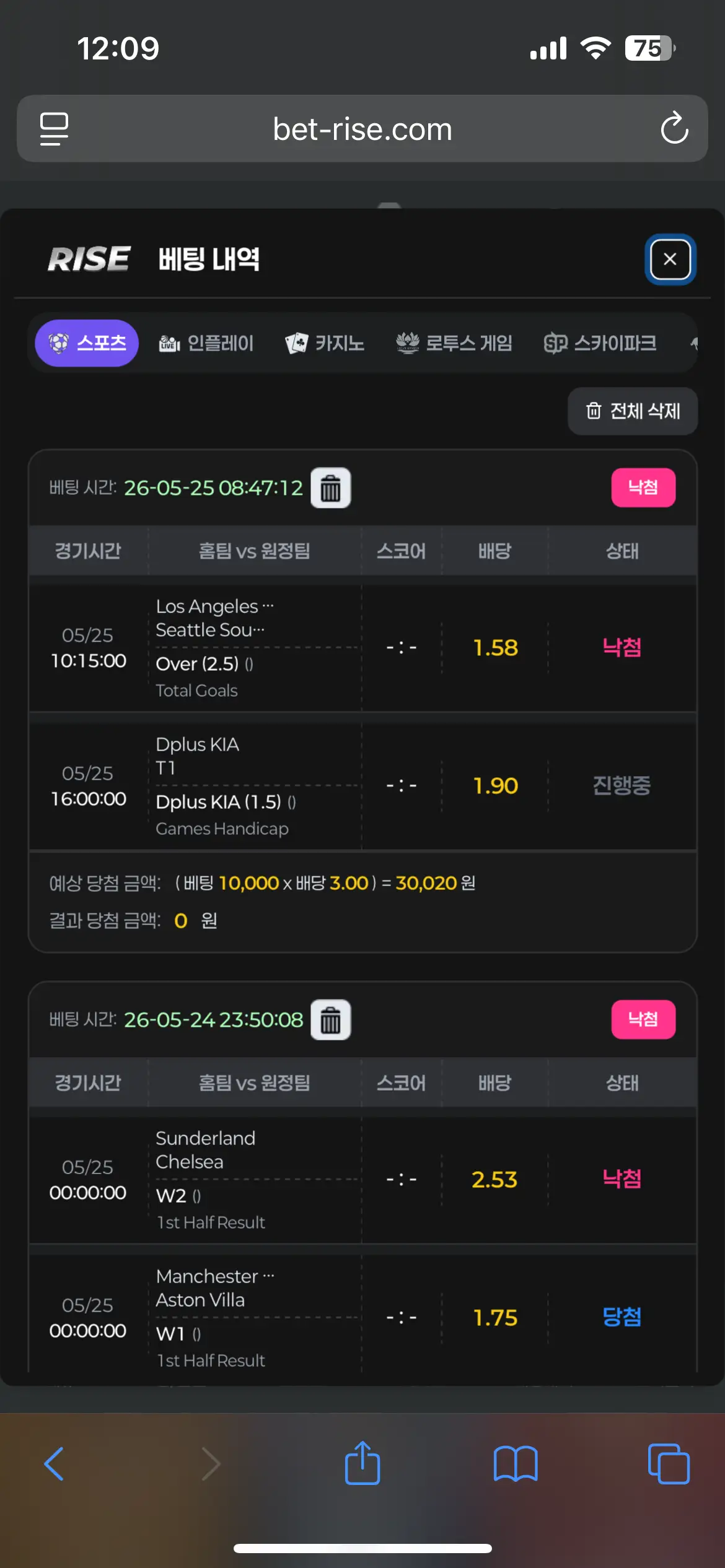Image resolution: width=725 pixels, height=1568 pixels.
Task: Select the 스카이파크 tab
Action: click(x=600, y=343)
